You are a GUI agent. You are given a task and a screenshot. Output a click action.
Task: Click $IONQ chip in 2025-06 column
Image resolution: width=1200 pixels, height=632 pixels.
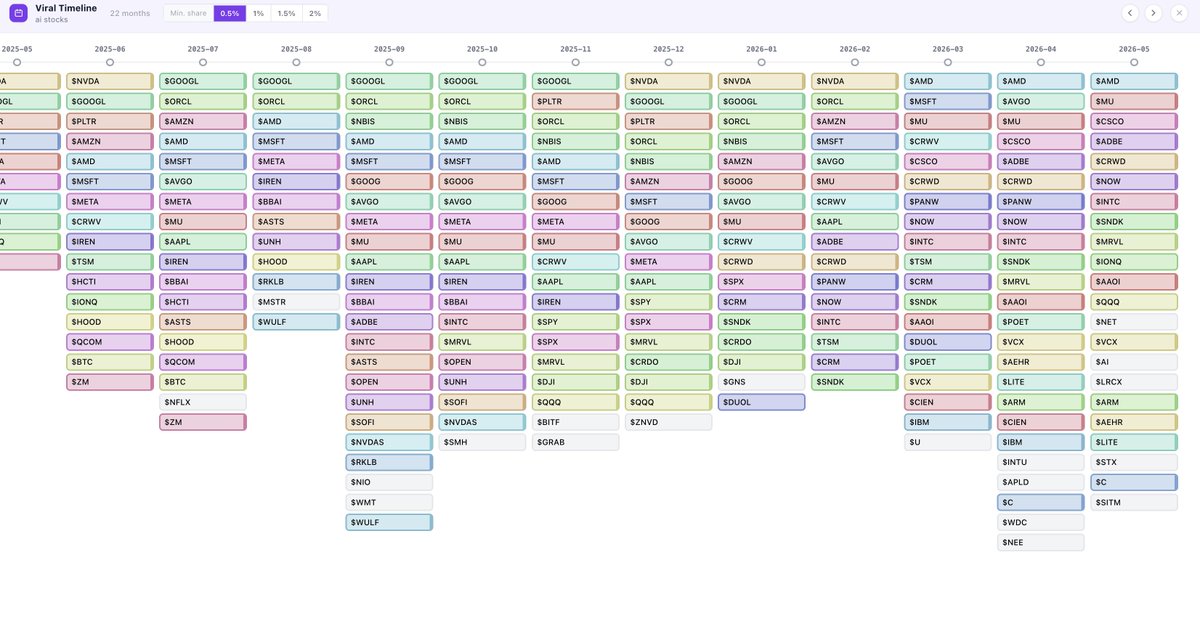[110, 302]
